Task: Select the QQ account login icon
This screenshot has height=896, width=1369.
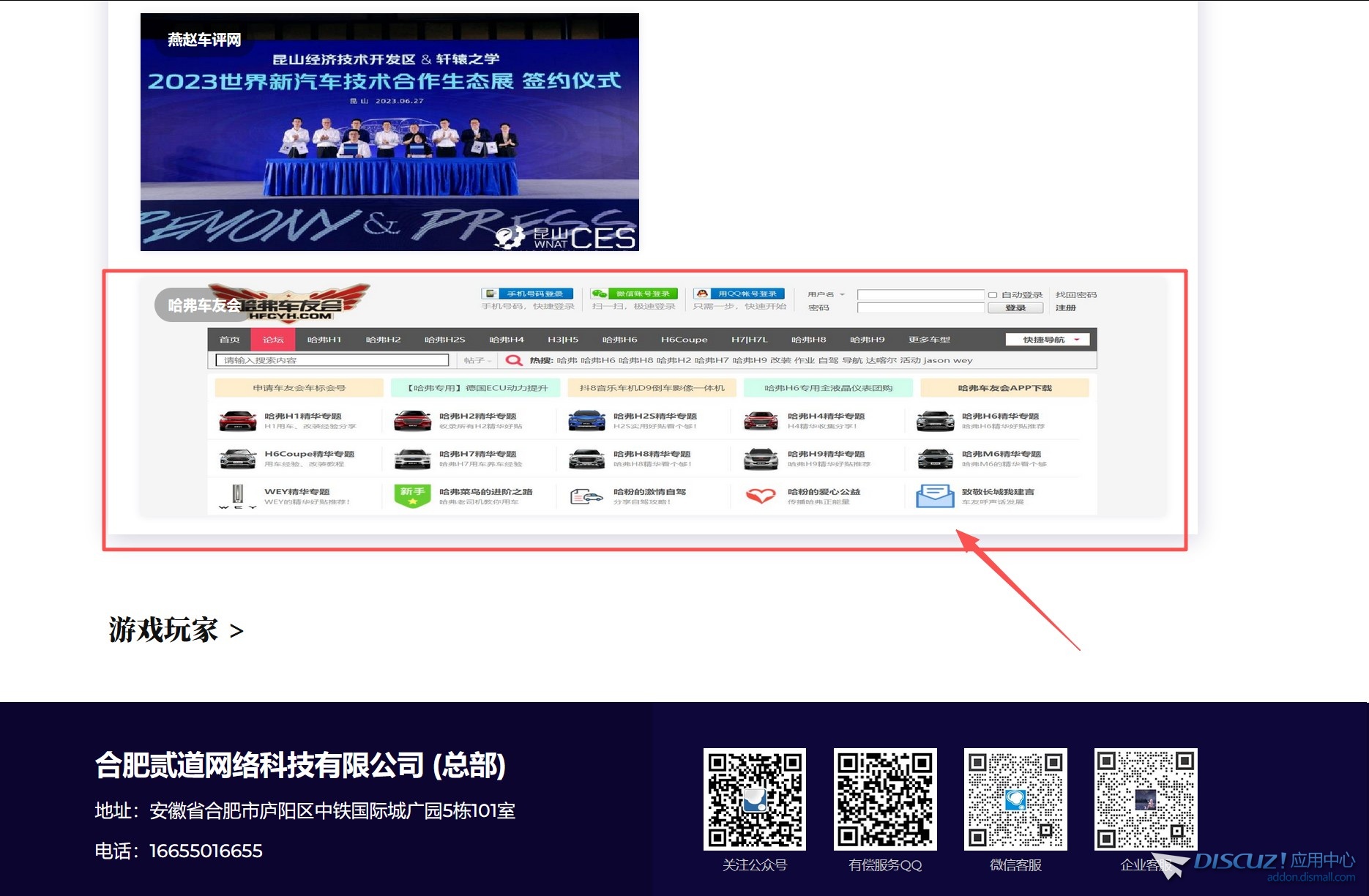Action: (x=703, y=293)
